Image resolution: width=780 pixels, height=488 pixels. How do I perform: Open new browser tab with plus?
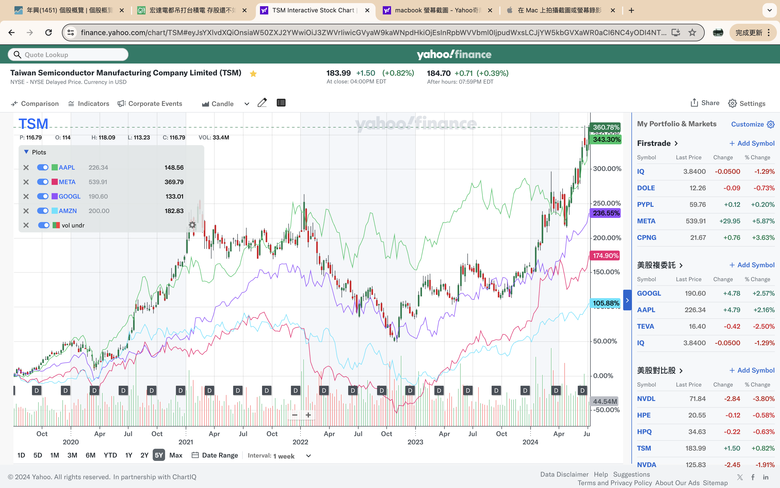click(x=631, y=10)
